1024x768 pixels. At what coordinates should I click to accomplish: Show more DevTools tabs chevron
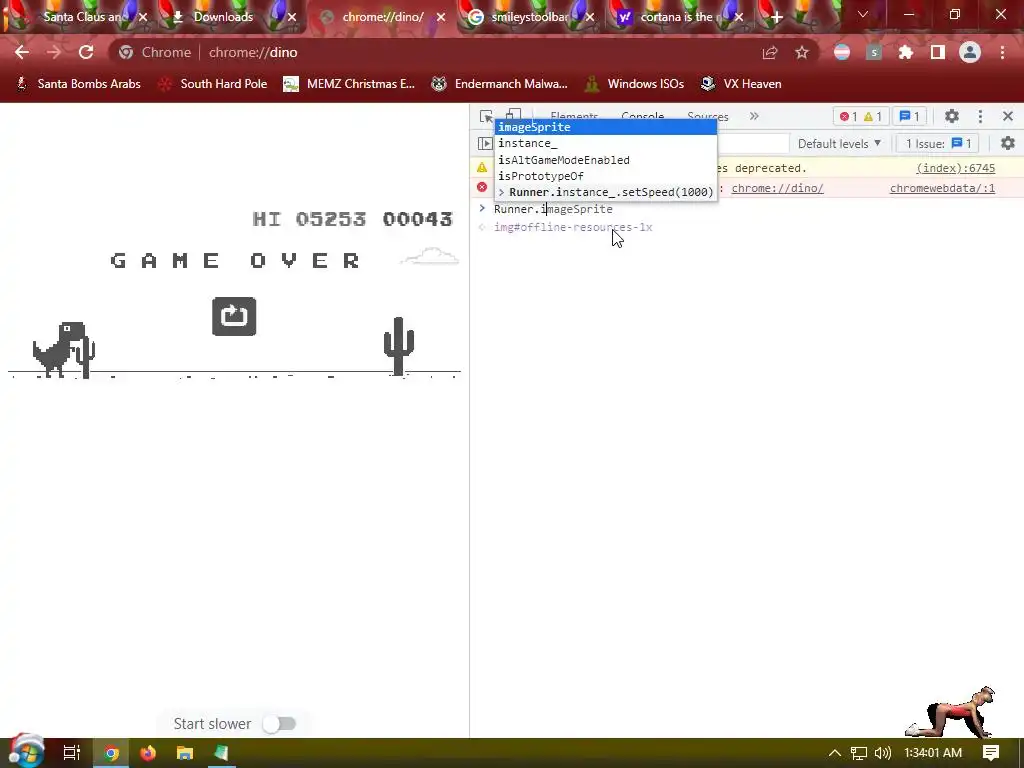(754, 116)
